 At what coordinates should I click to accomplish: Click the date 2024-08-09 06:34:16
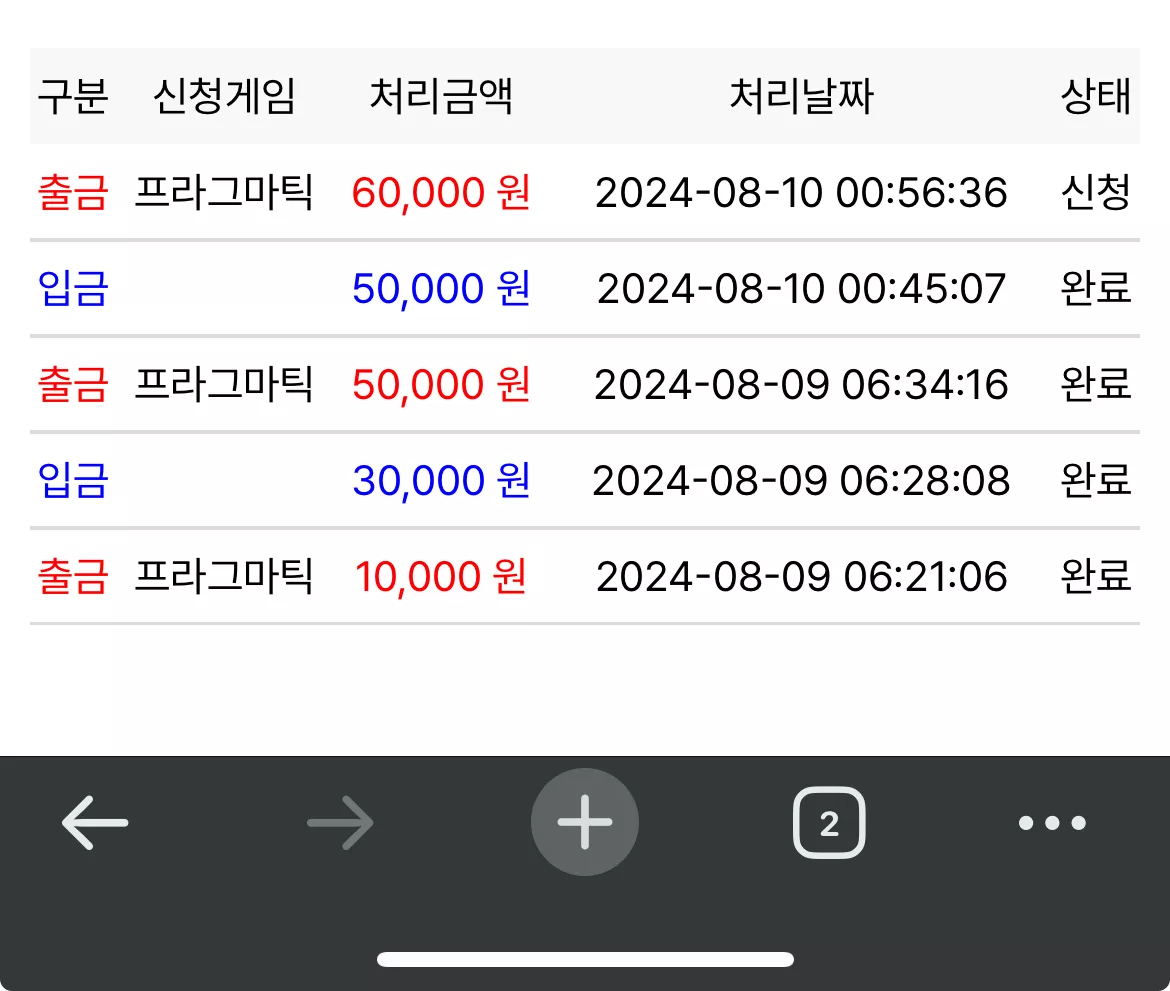(x=801, y=384)
